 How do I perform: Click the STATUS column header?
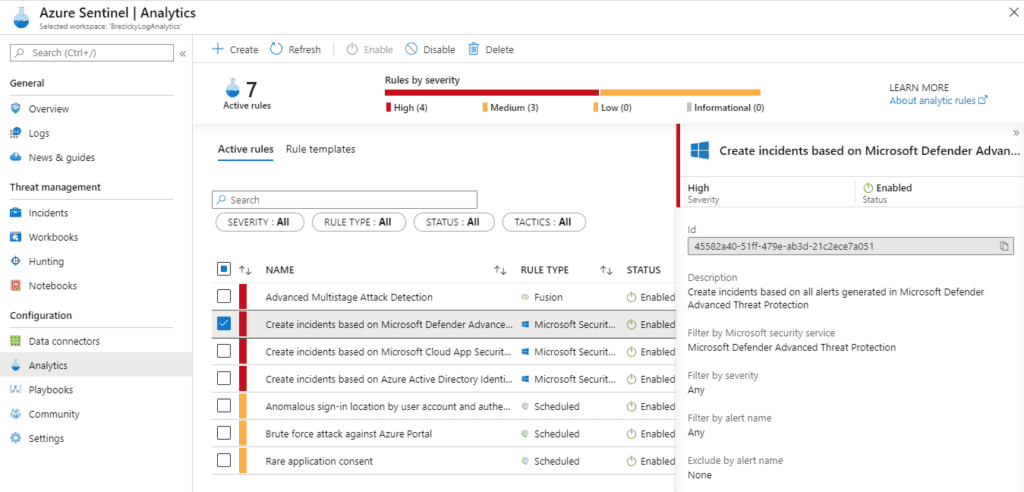pyautogui.click(x=644, y=270)
